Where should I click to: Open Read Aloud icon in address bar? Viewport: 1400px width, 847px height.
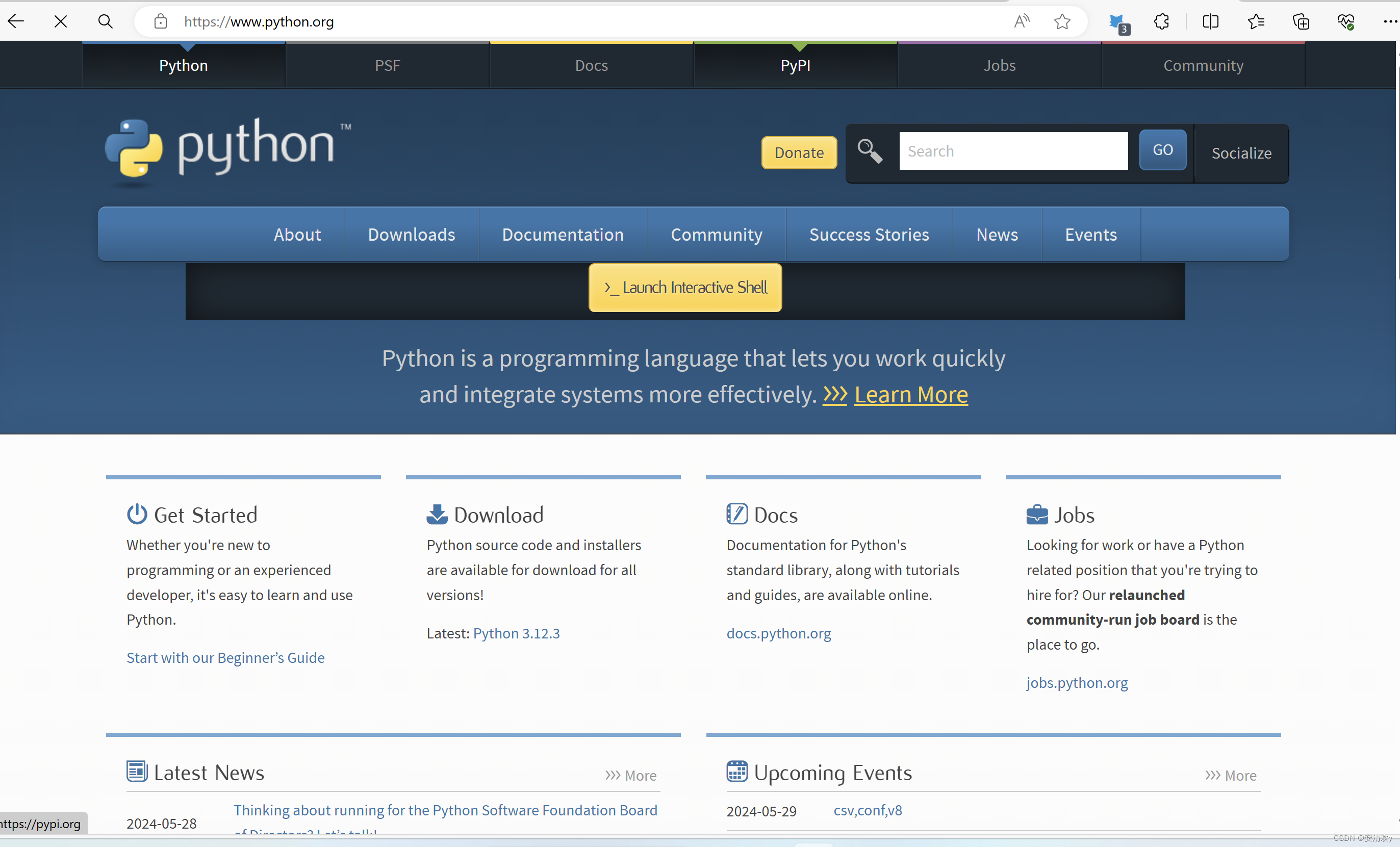1021,21
